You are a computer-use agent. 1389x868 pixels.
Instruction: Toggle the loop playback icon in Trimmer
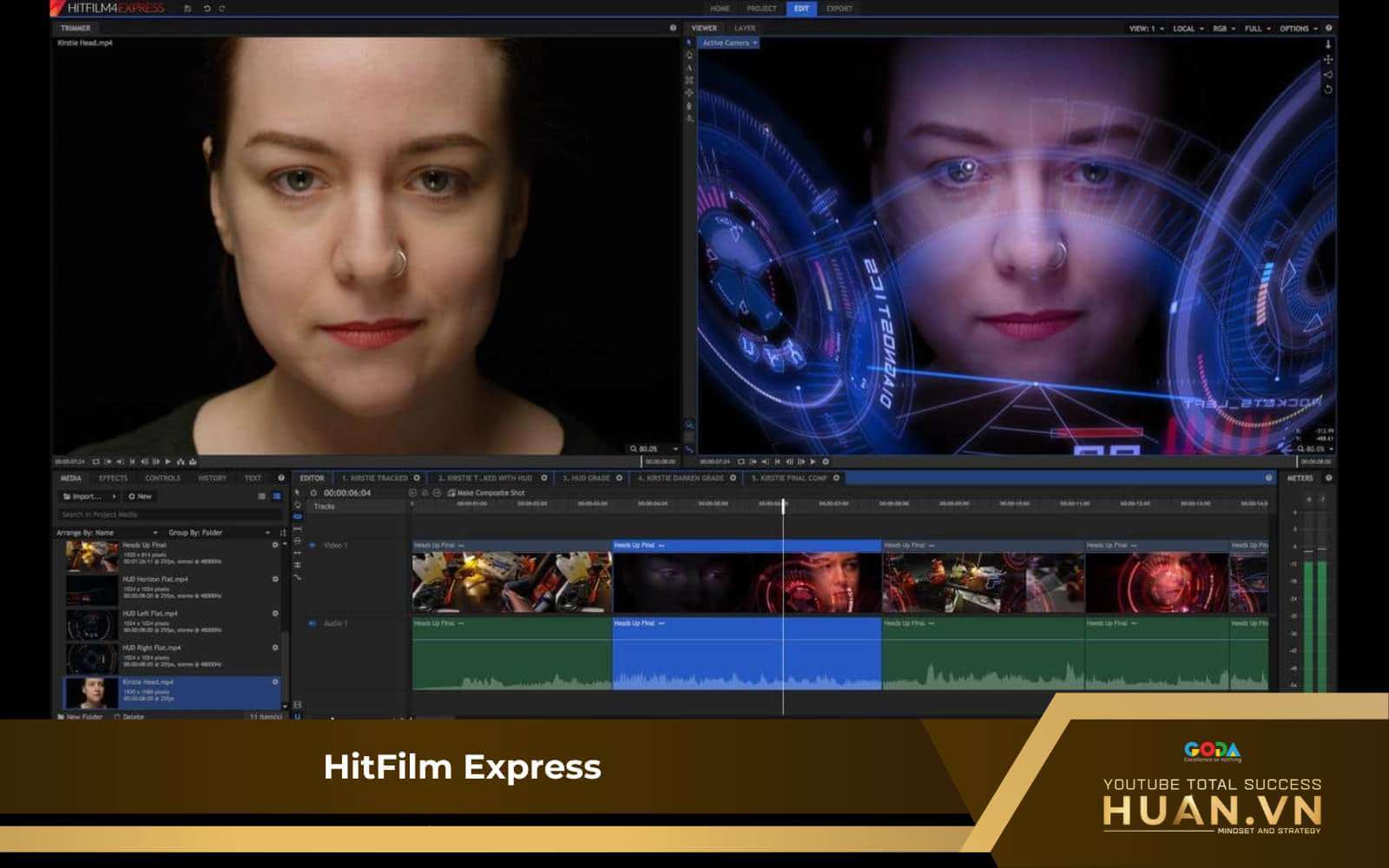click(x=95, y=462)
